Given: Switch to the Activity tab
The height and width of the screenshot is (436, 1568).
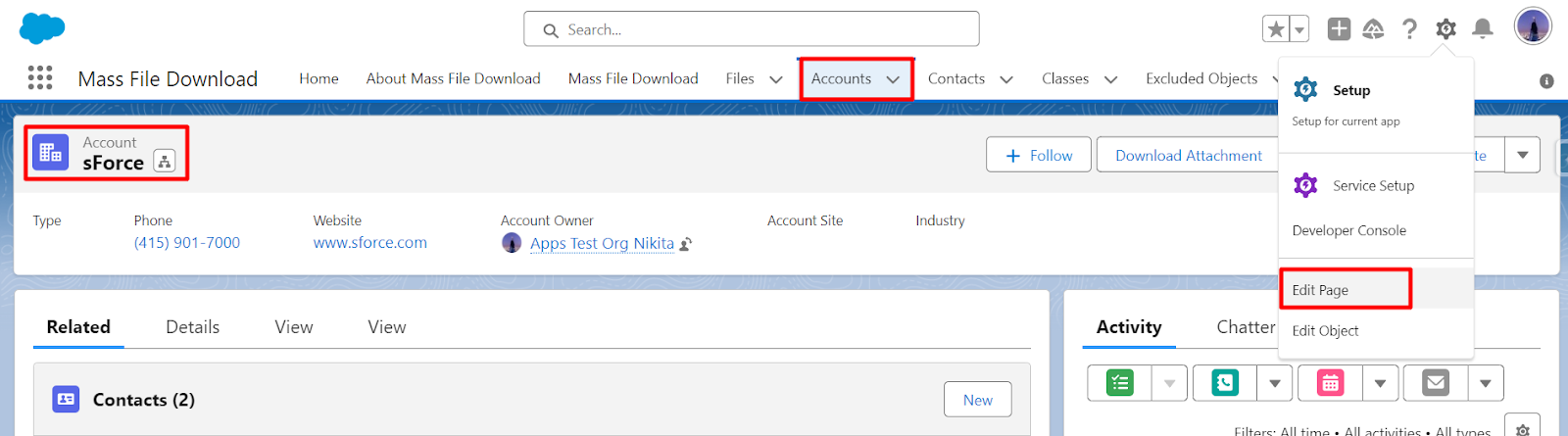Looking at the screenshot, I should tap(1129, 327).
